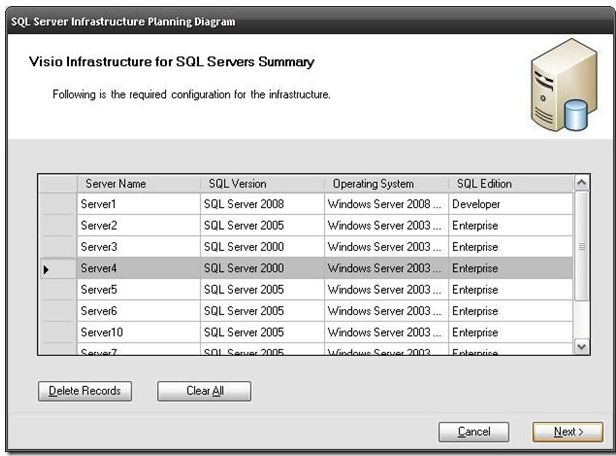Image resolution: width=616 pixels, height=456 pixels.
Task: Click the Cancel button
Action: (x=474, y=431)
